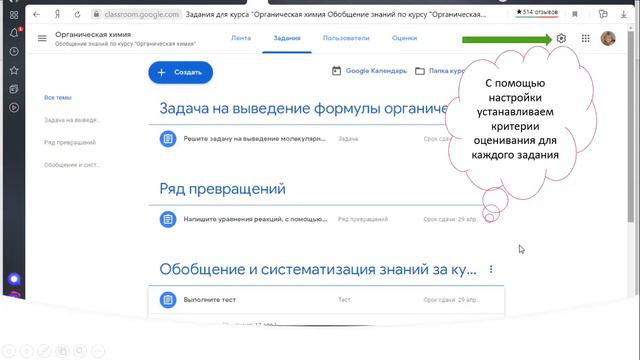Open assignment Выполните тест
The image size is (640, 360).
coord(209,300)
